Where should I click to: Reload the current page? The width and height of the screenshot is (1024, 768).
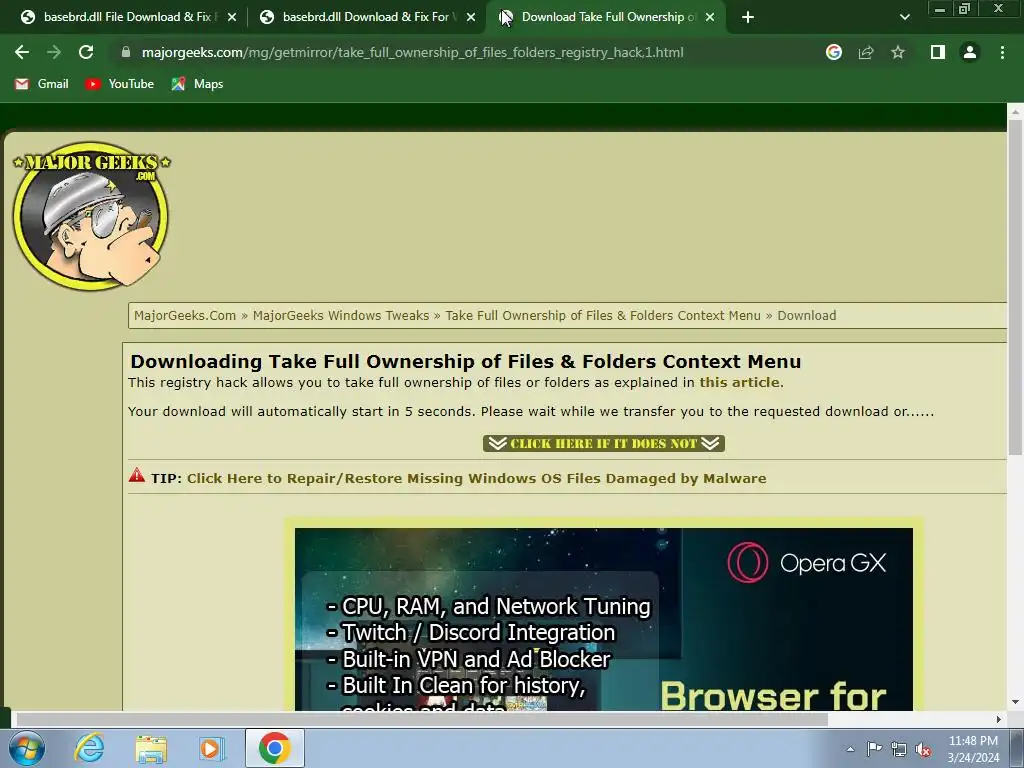86,52
